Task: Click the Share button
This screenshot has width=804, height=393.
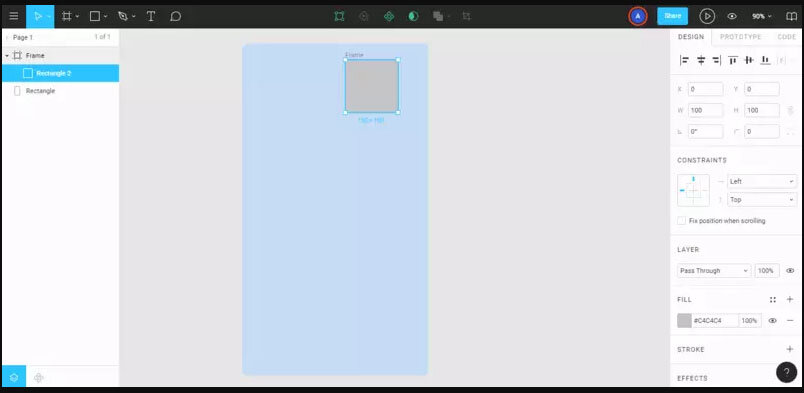Action: 672,16
